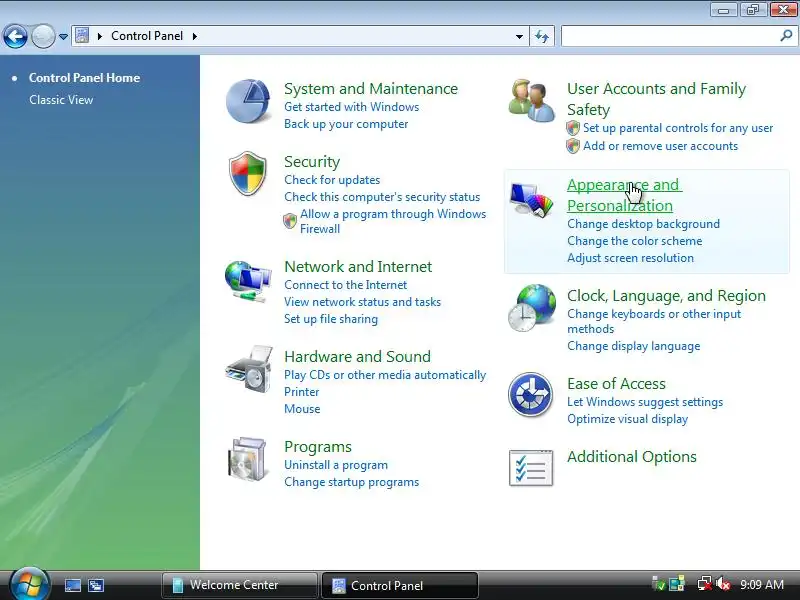Click Check this computer's security status
800x600 pixels.
(382, 197)
